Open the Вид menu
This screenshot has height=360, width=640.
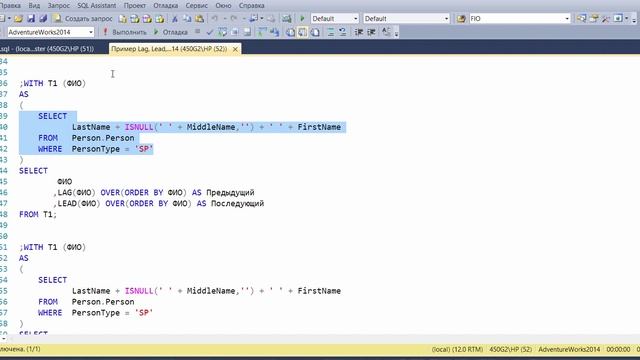click(x=34, y=5)
